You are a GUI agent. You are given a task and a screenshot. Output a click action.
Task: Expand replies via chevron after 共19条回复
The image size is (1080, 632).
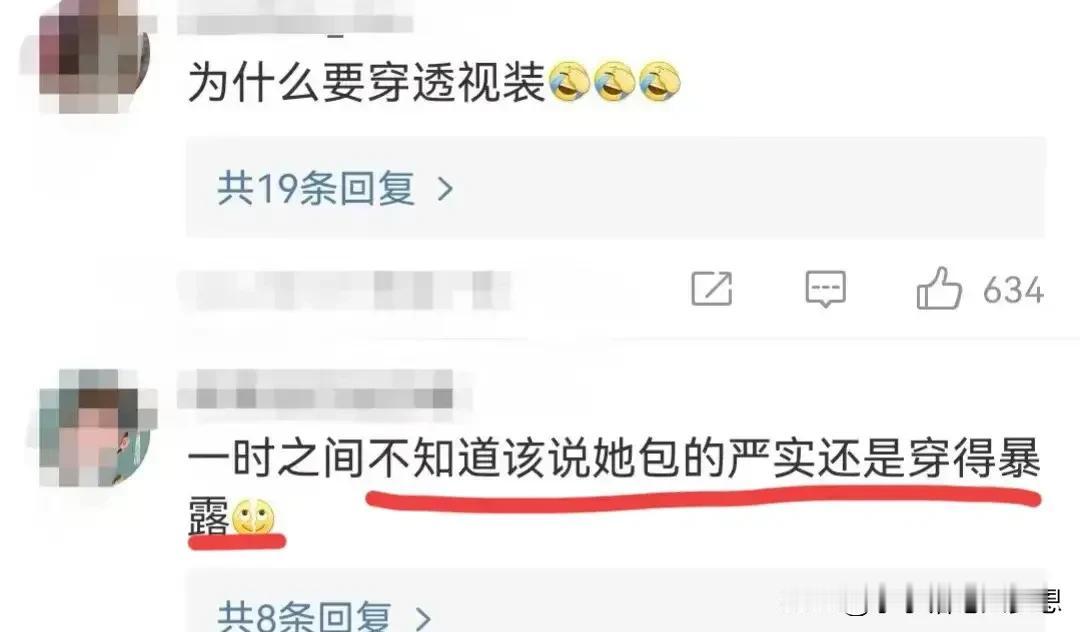446,189
